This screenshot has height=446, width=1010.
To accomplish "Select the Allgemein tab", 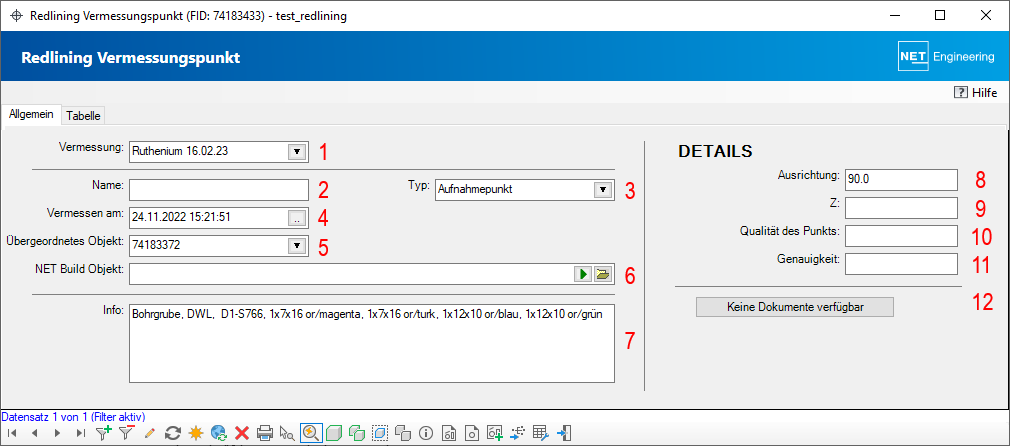I will coord(31,113).
